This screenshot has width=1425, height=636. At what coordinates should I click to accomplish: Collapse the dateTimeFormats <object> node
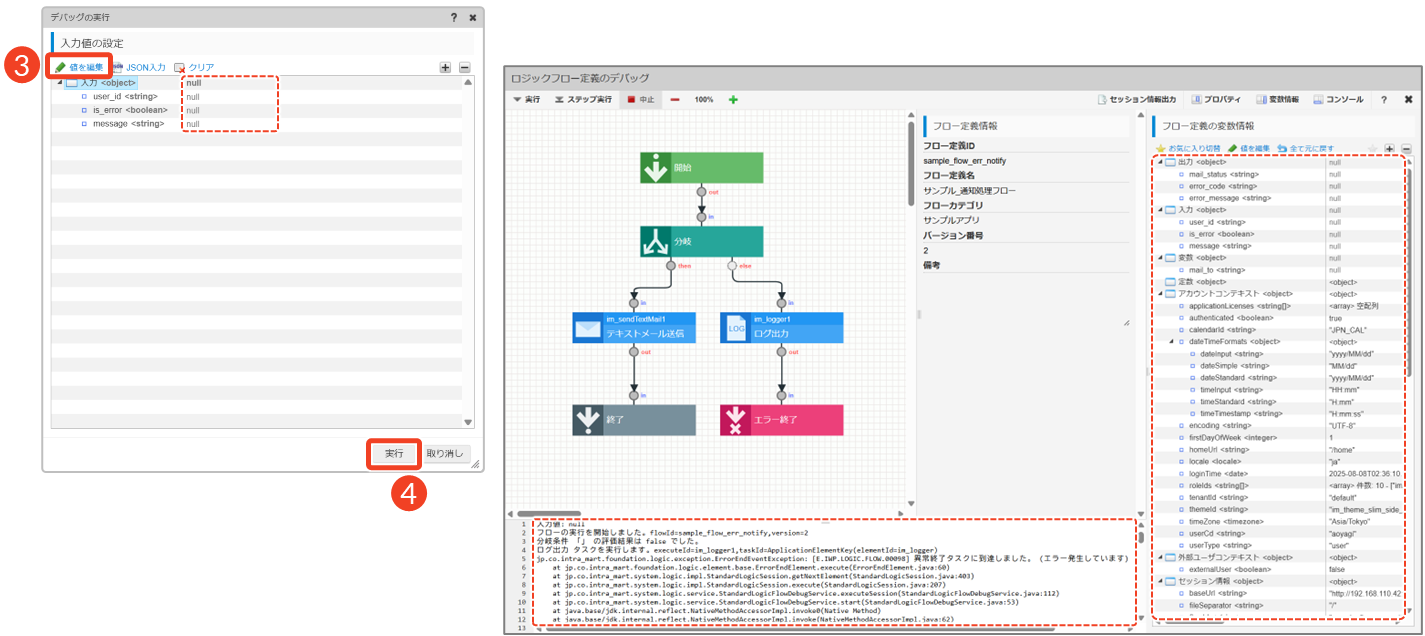(1171, 342)
